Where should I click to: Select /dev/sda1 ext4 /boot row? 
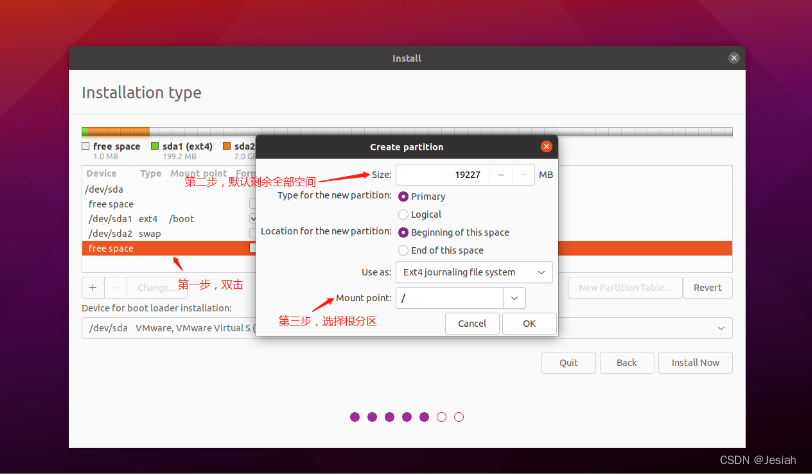click(x=169, y=219)
